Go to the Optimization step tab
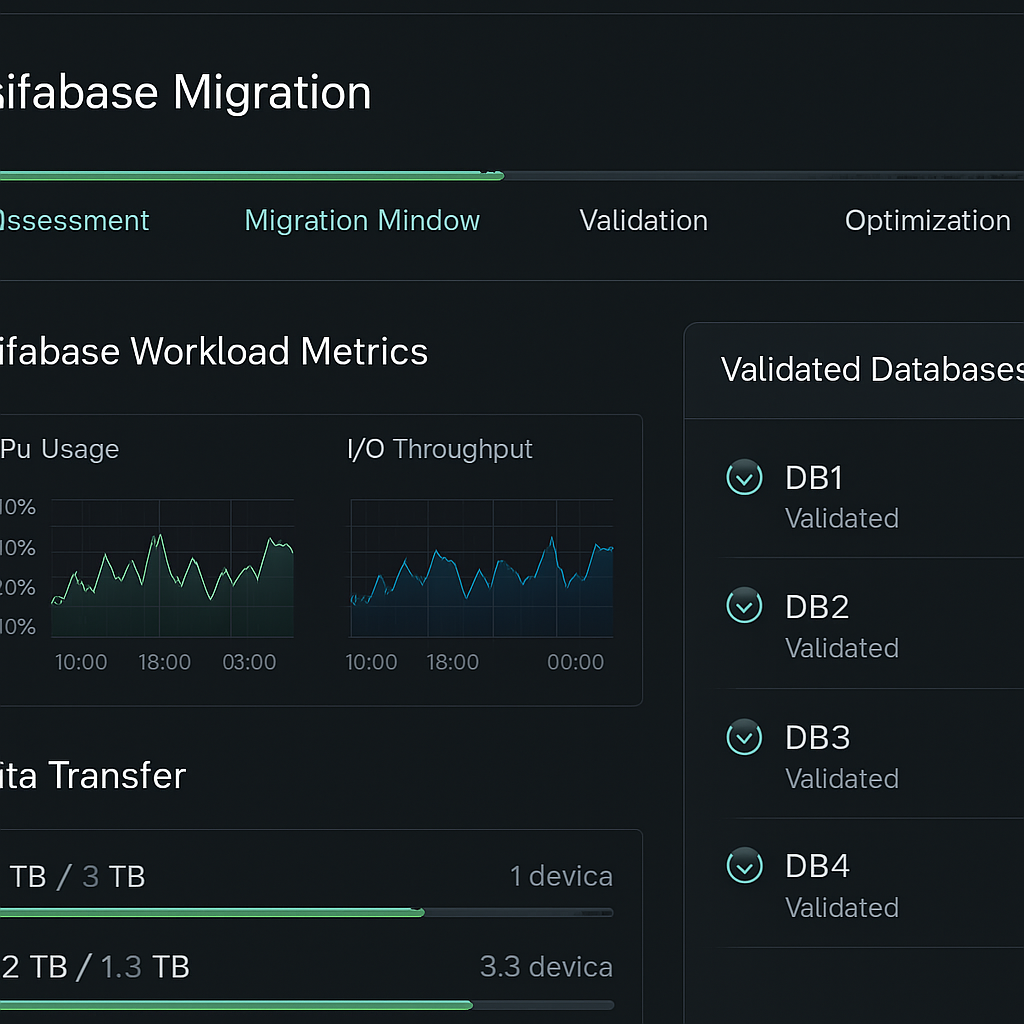 tap(927, 221)
